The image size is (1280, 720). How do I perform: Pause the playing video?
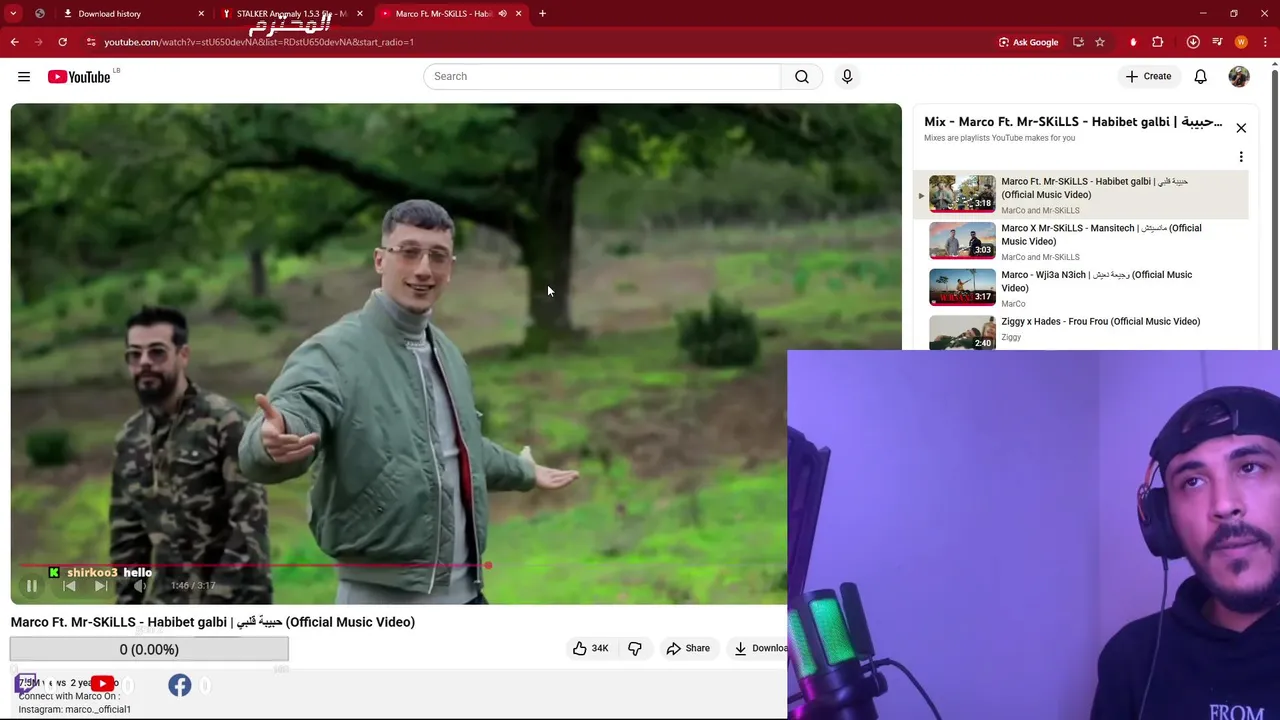tap(31, 586)
